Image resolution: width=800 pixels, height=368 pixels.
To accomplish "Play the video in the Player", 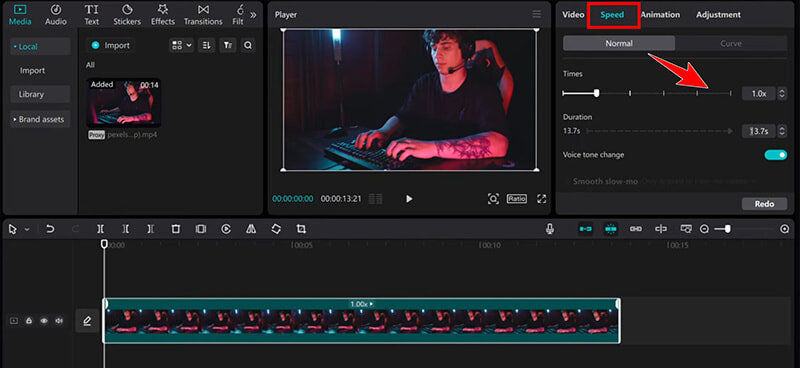I will [x=409, y=199].
